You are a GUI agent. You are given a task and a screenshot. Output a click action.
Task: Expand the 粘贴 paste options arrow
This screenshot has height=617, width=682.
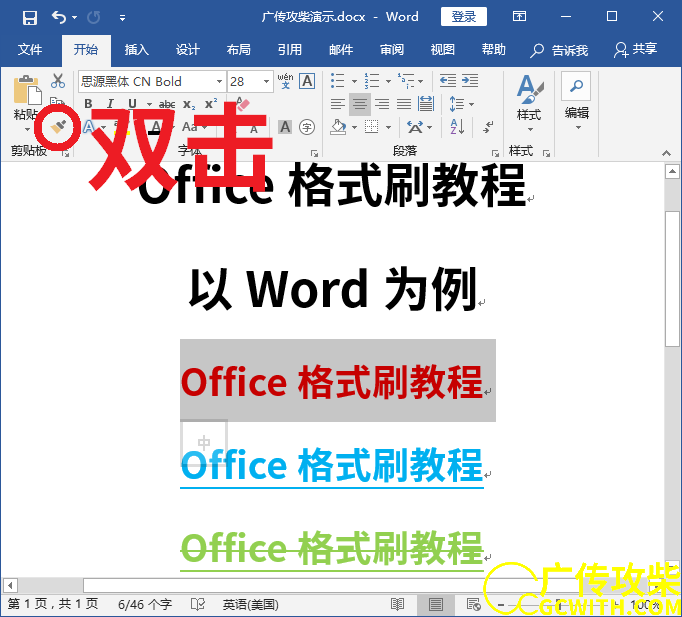[x=27, y=129]
